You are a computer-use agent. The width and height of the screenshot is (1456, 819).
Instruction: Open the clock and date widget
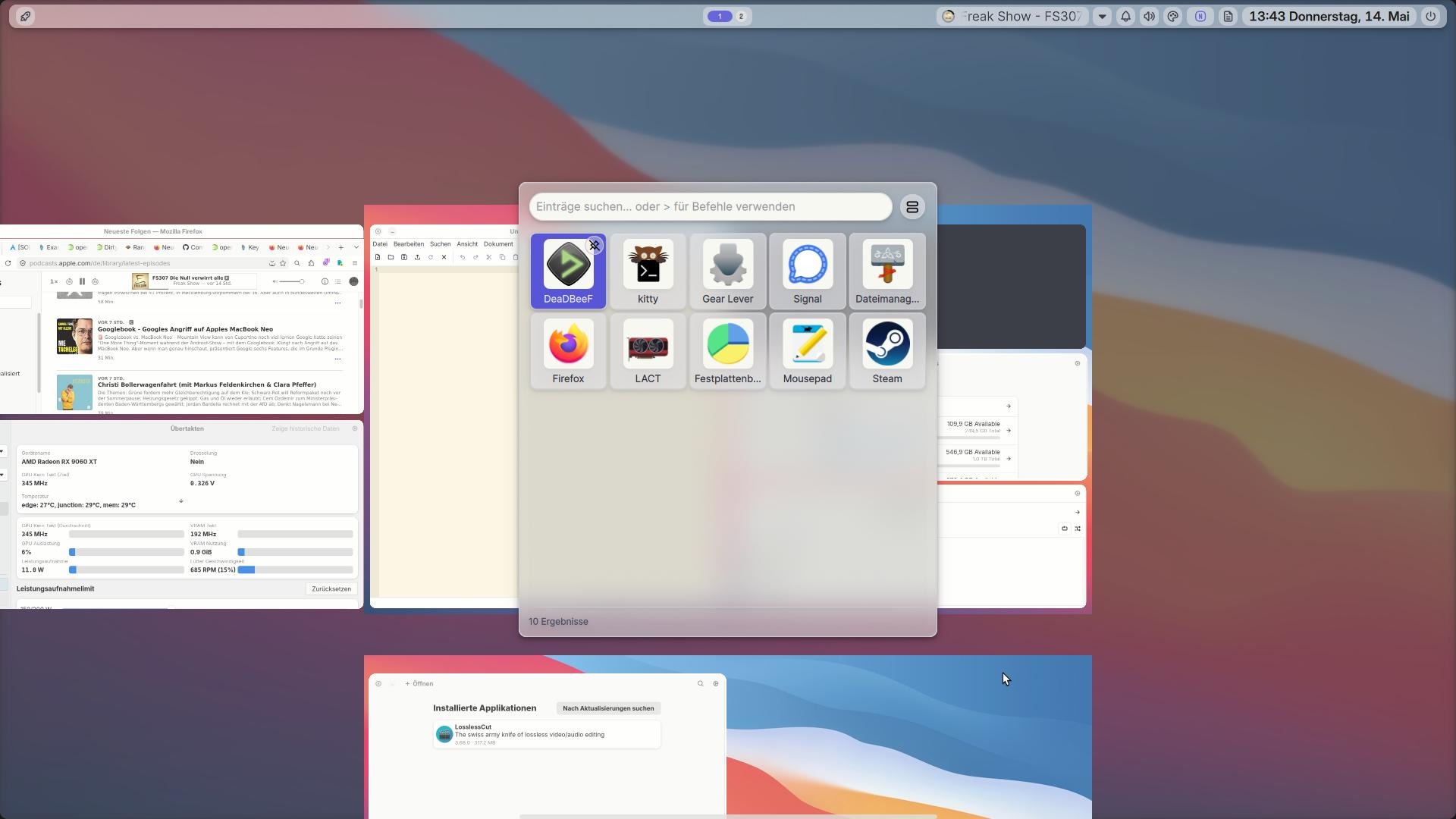[x=1329, y=16]
